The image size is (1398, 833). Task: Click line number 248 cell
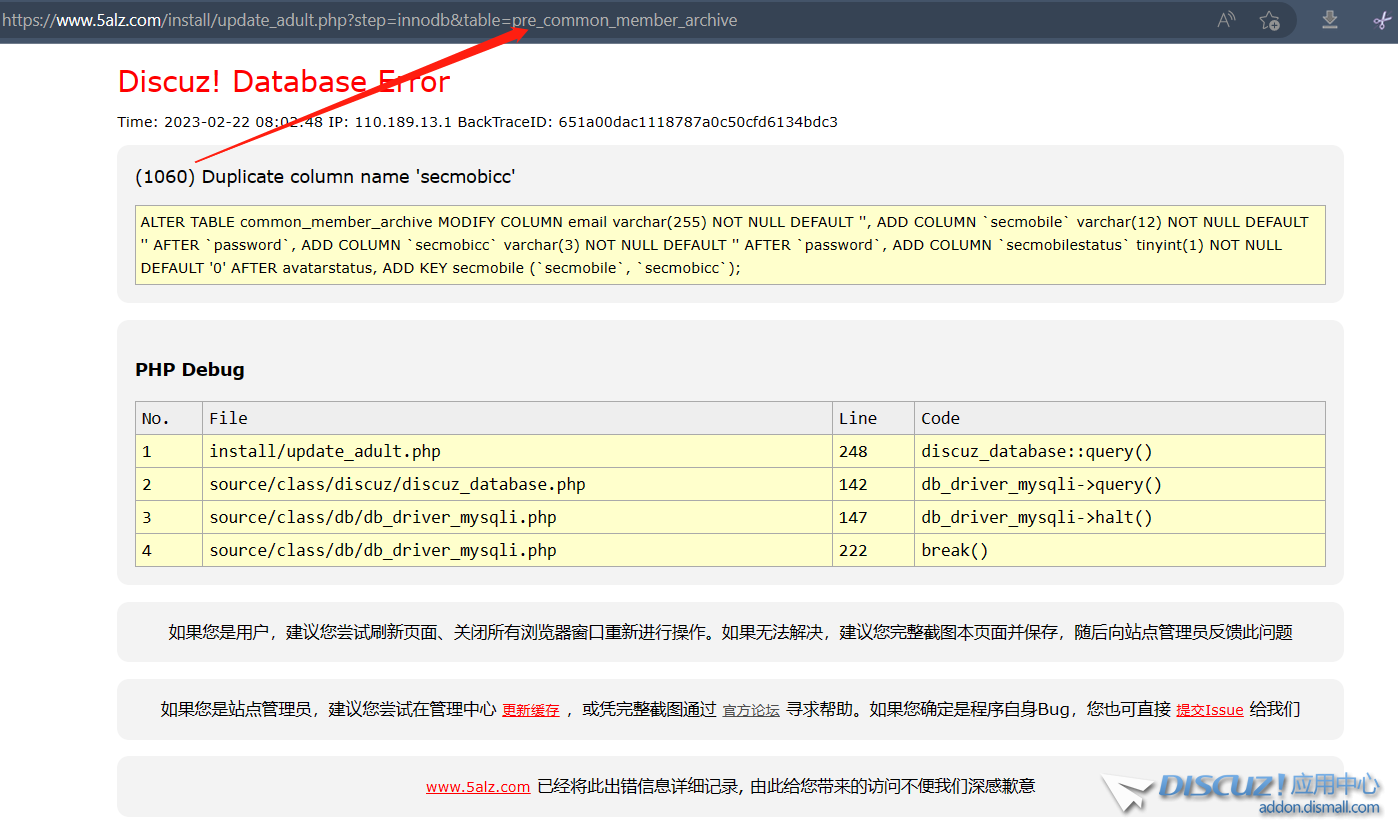[x=873, y=451]
